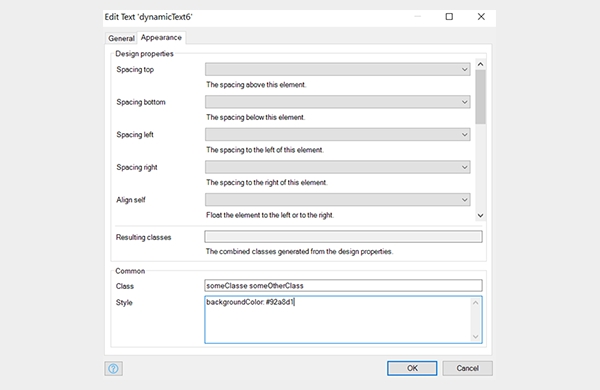Click design properties scroll down arrow

pos(481,215)
